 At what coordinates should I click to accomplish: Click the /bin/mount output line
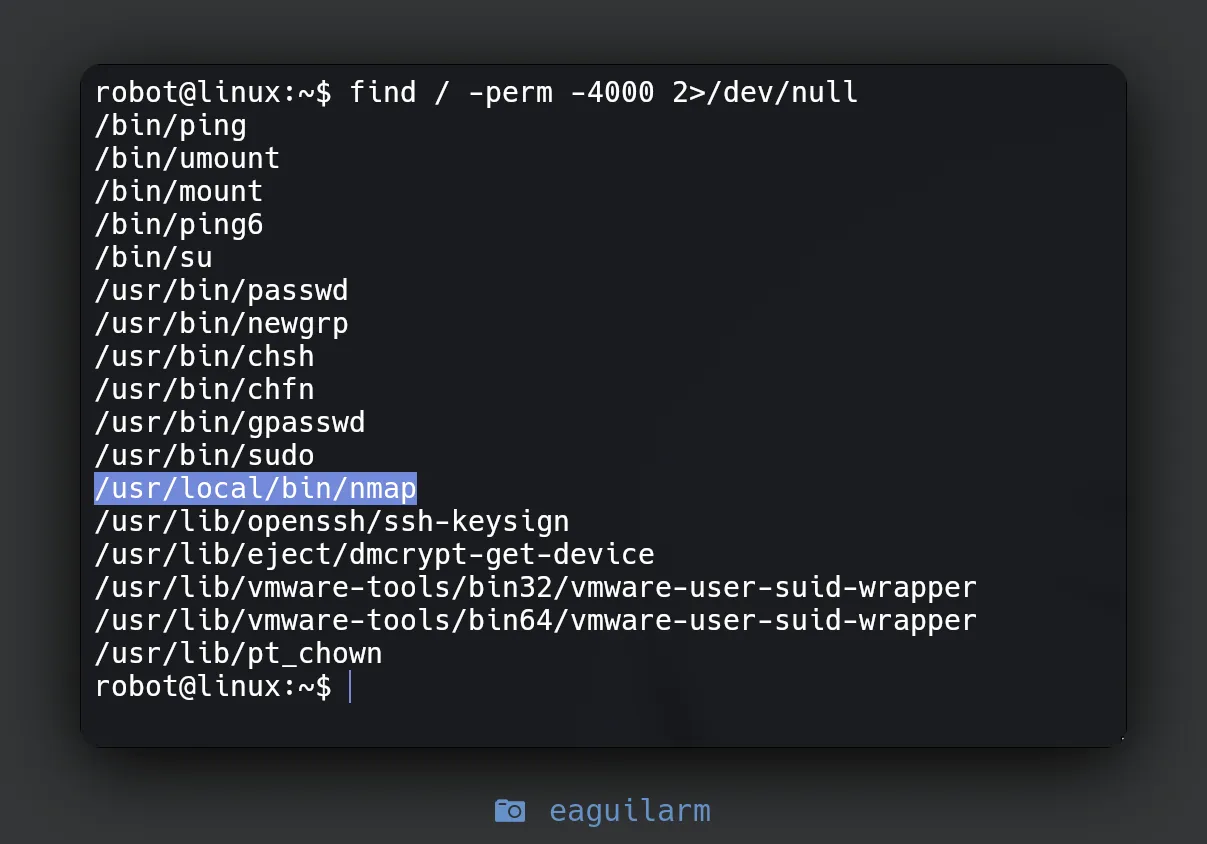[179, 192]
